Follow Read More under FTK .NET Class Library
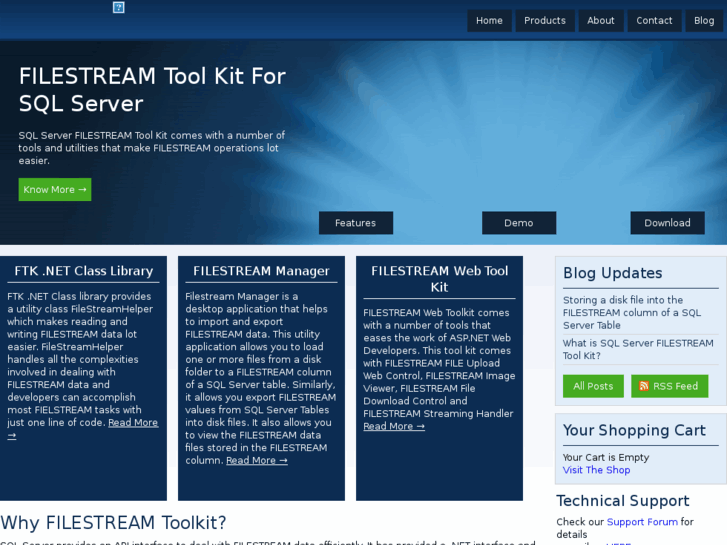The width and height of the screenshot is (727, 545). point(132,423)
